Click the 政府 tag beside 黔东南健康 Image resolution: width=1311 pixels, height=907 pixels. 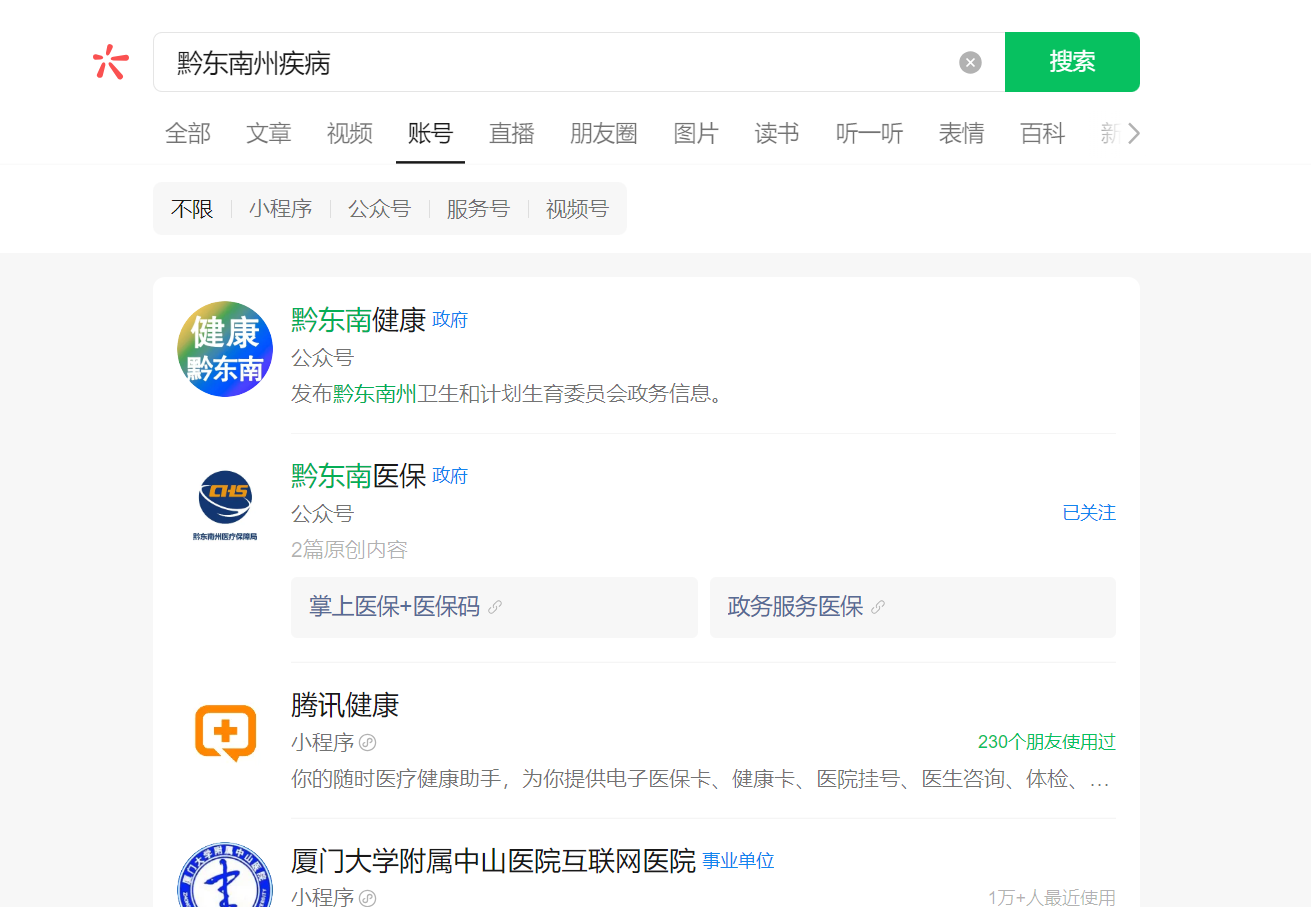450,320
